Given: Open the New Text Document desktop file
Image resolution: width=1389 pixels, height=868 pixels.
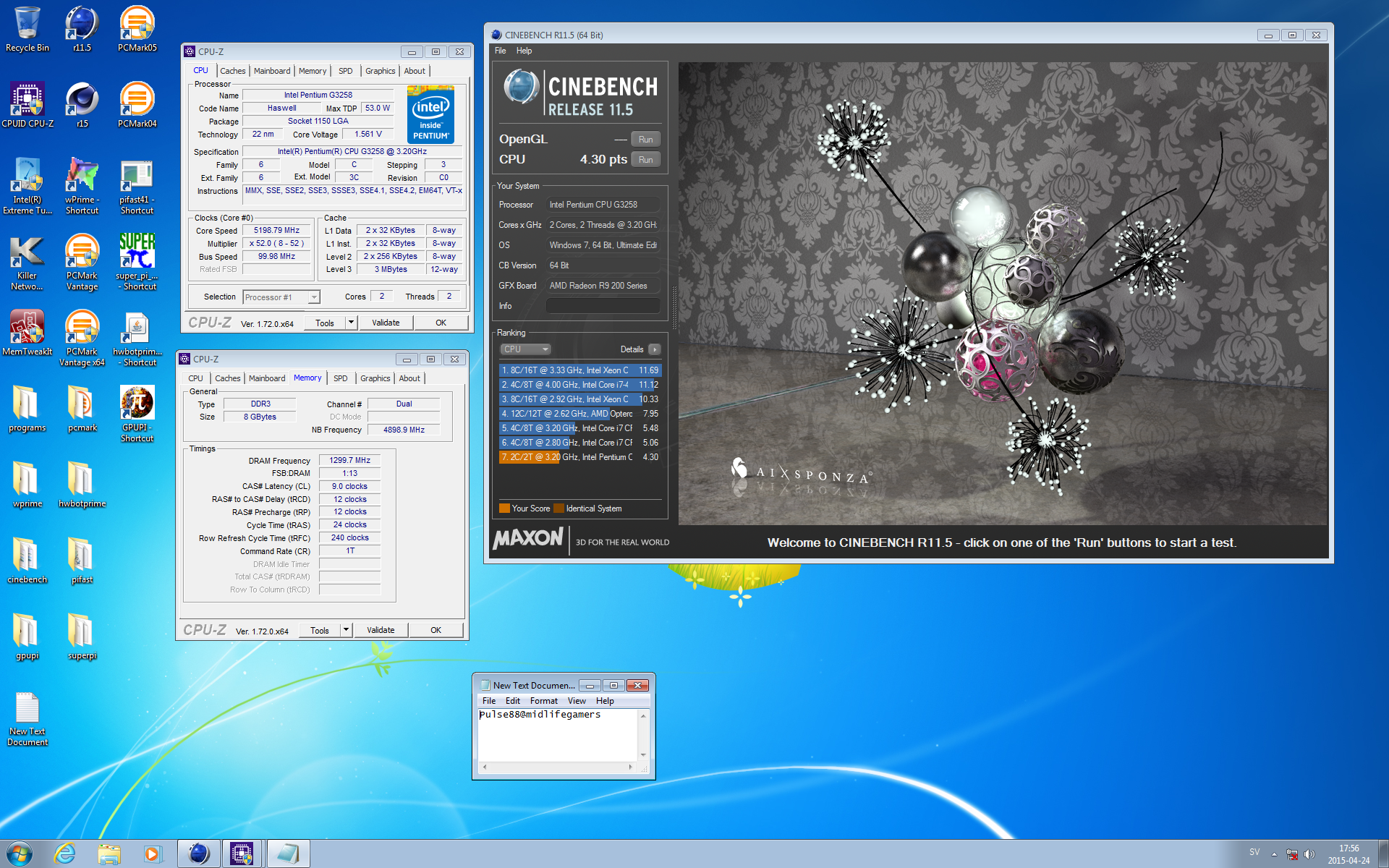Looking at the screenshot, I should click(27, 718).
